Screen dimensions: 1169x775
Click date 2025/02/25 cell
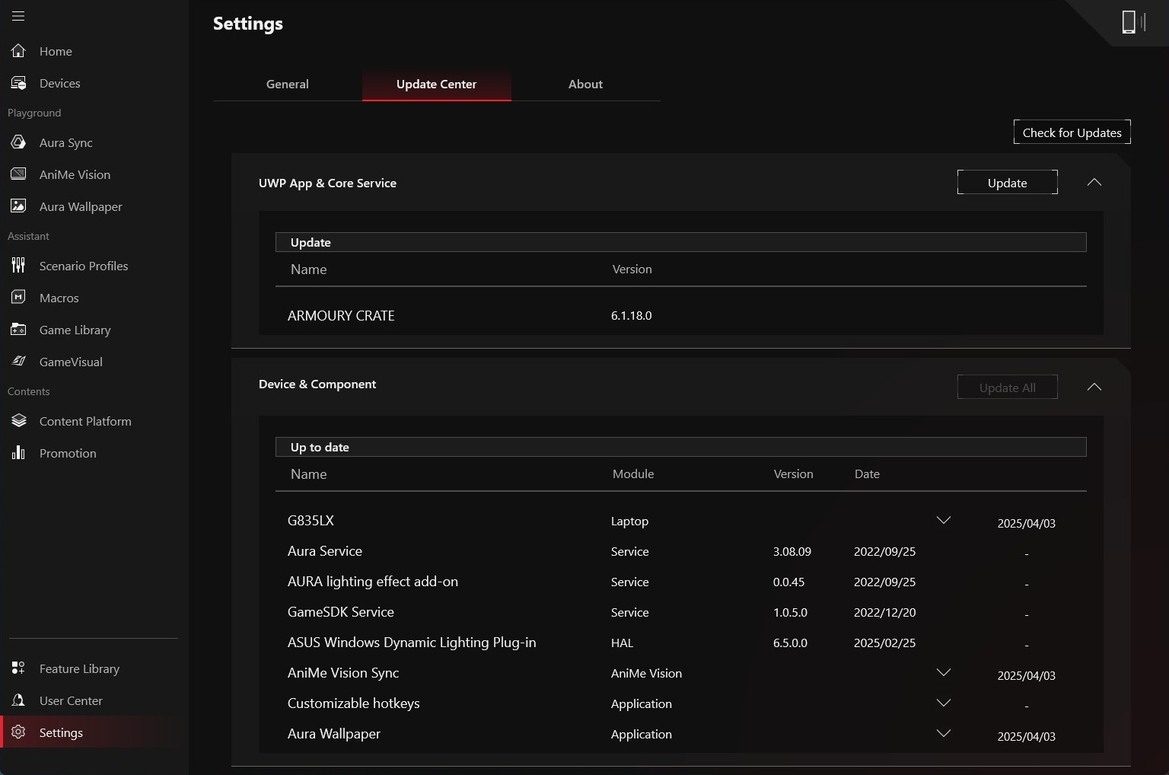[x=884, y=643]
